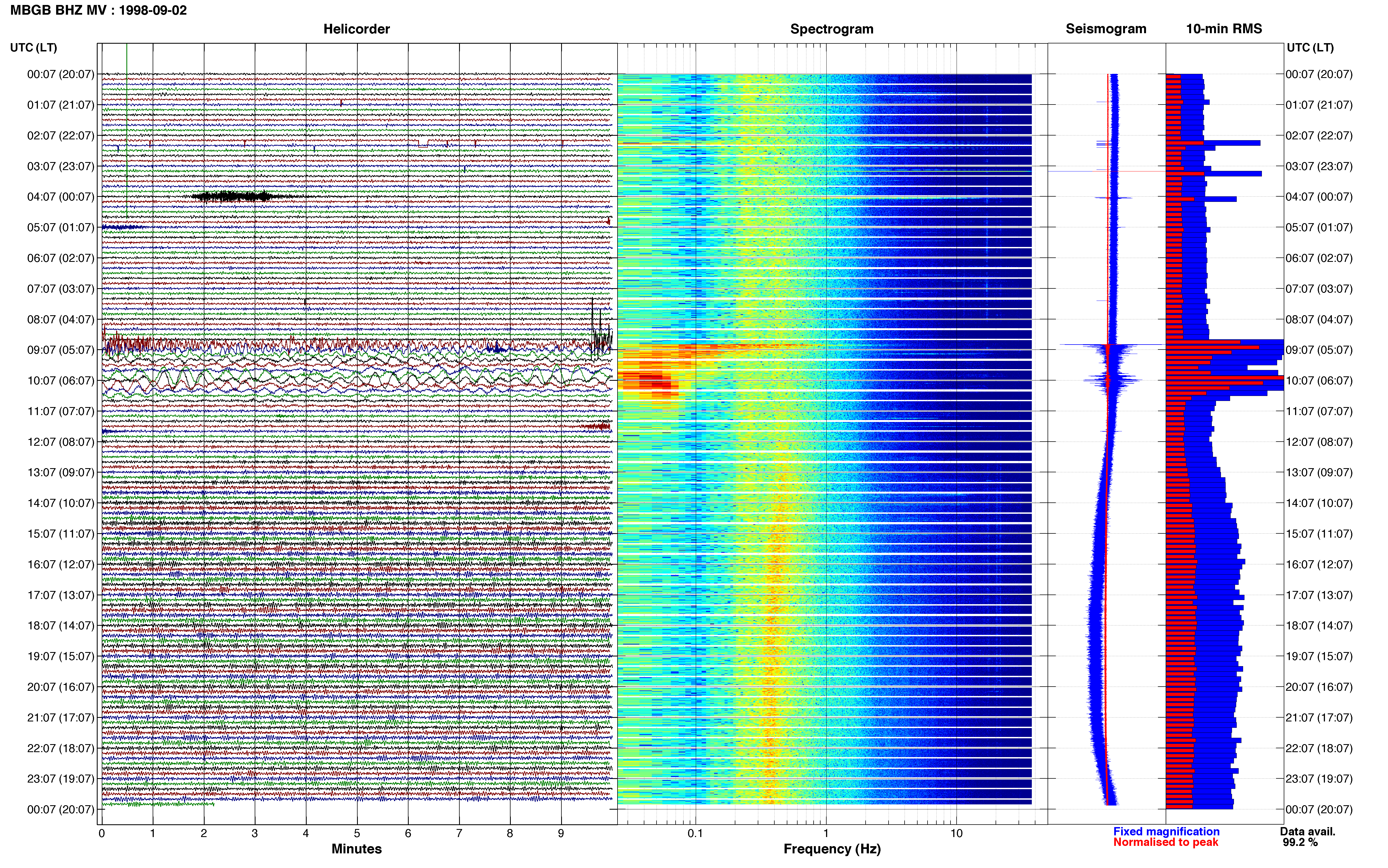Click the helicorder minute tick '5'
This screenshot has width=1388, height=868.
pyautogui.click(x=357, y=833)
